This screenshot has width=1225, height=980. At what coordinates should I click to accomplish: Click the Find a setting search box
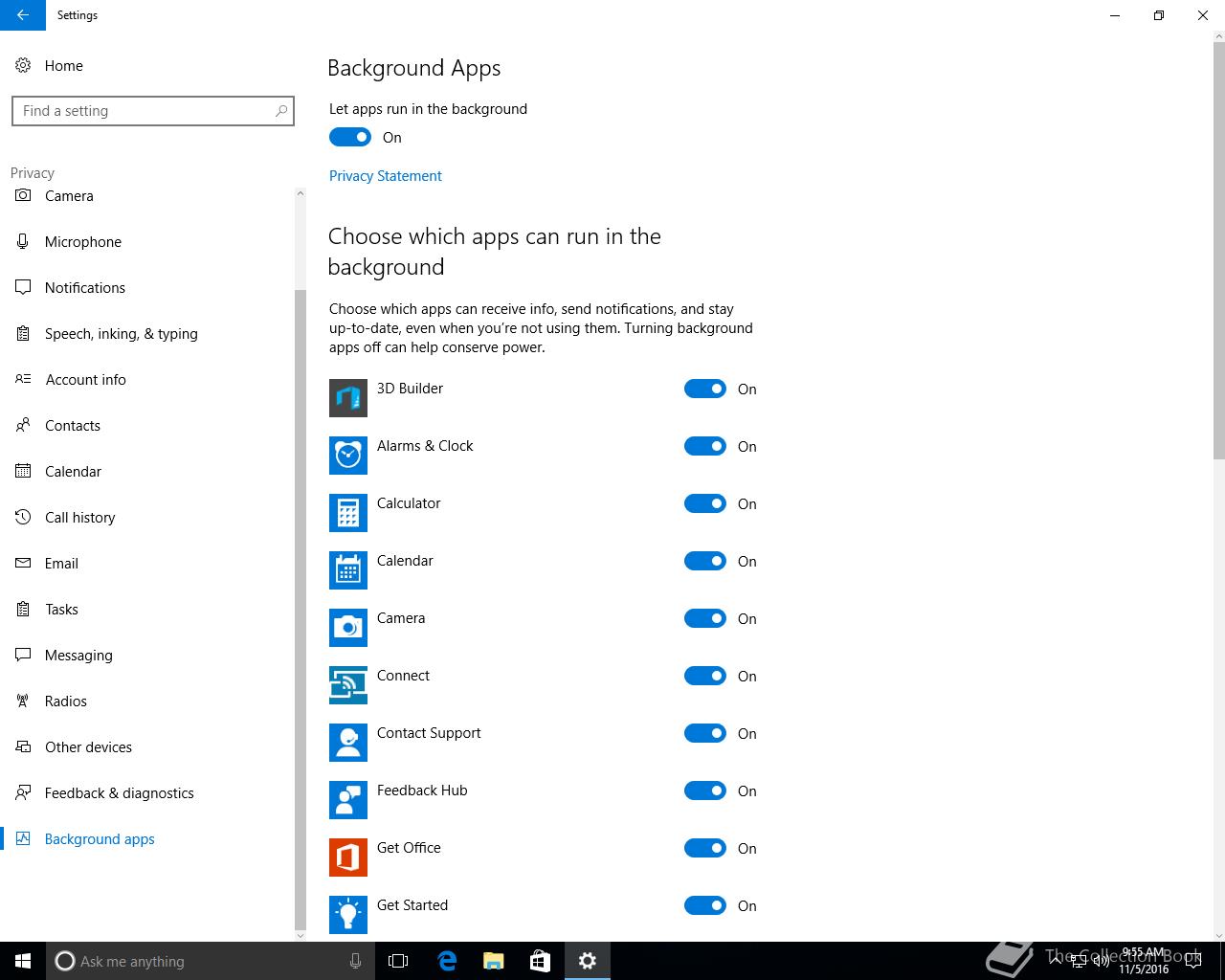pos(153,111)
